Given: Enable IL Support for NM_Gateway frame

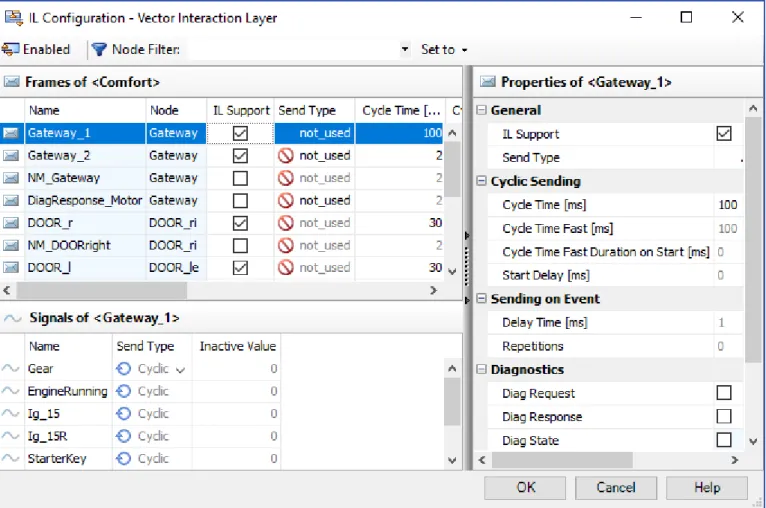Looking at the screenshot, I should pos(240,178).
